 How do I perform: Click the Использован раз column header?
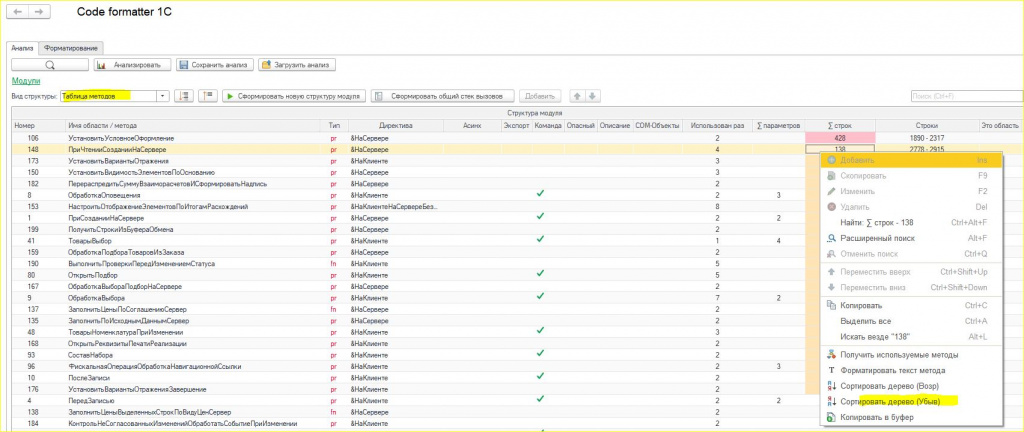point(717,125)
